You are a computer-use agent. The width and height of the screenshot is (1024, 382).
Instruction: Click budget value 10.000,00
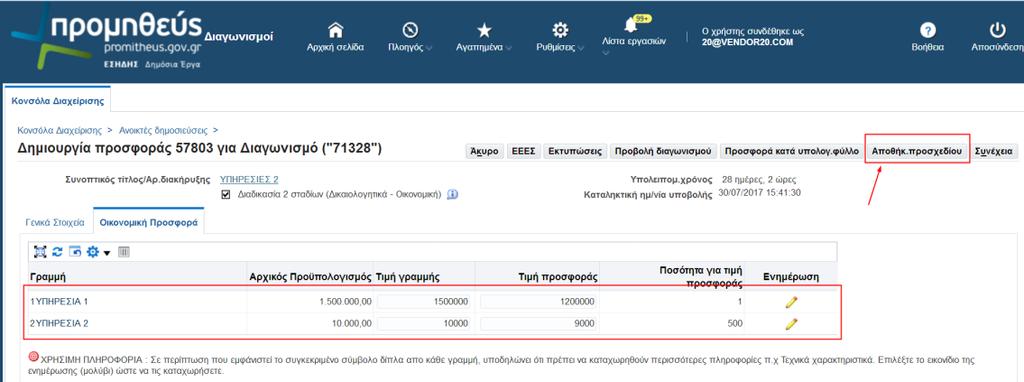[x=352, y=323]
